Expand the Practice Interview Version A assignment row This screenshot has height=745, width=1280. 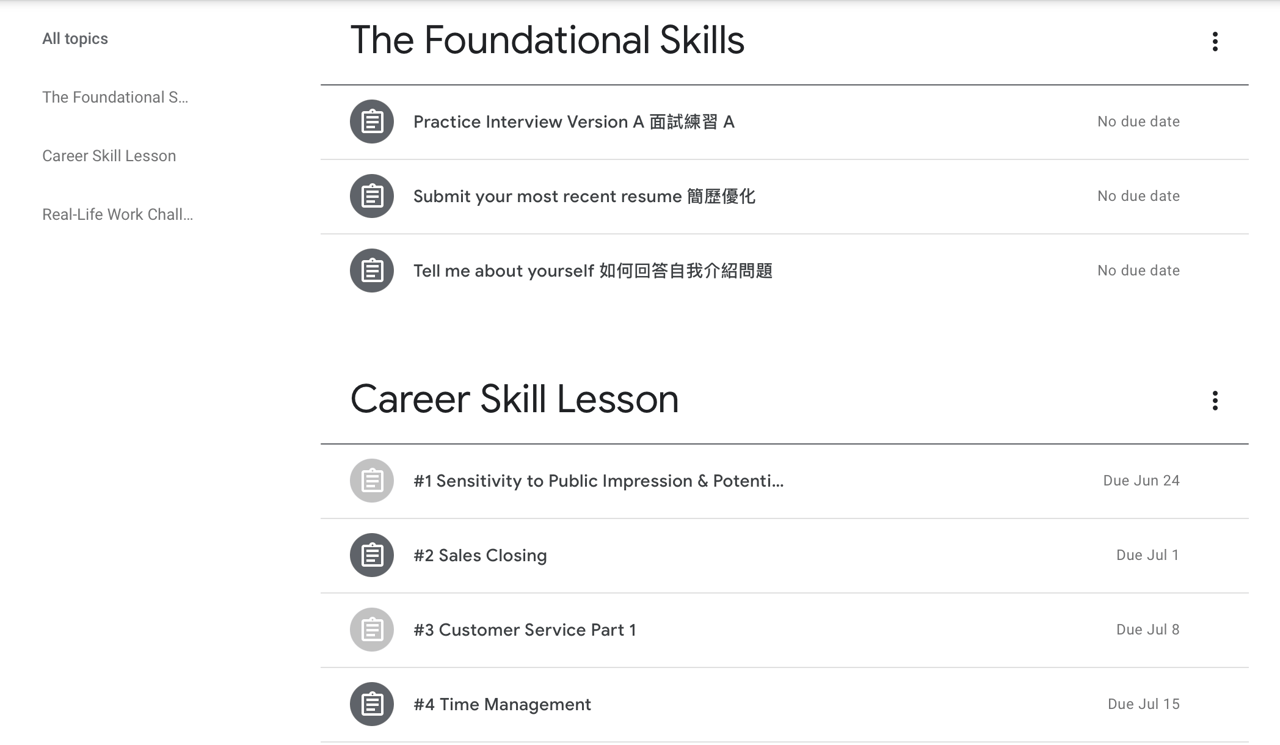tap(700, 121)
